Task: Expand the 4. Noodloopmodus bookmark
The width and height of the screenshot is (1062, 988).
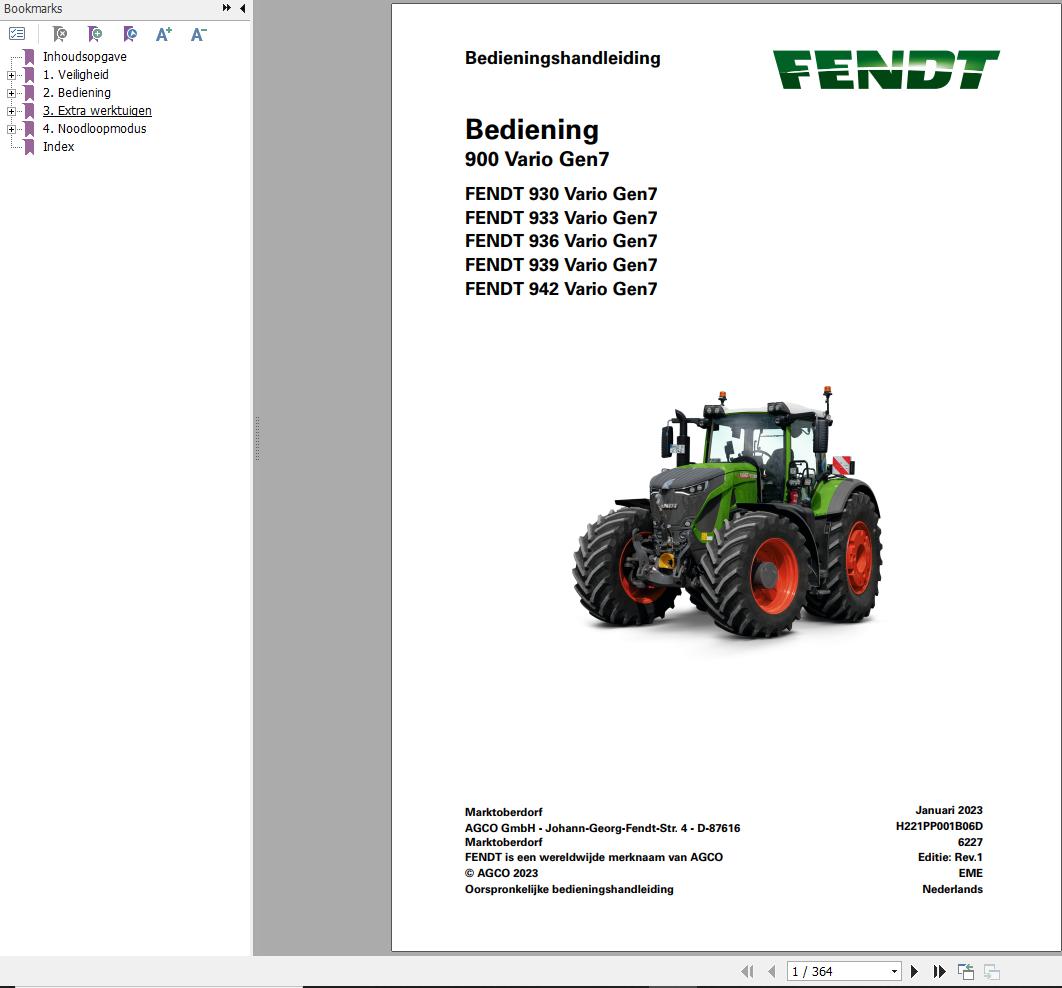Action: [x=11, y=129]
